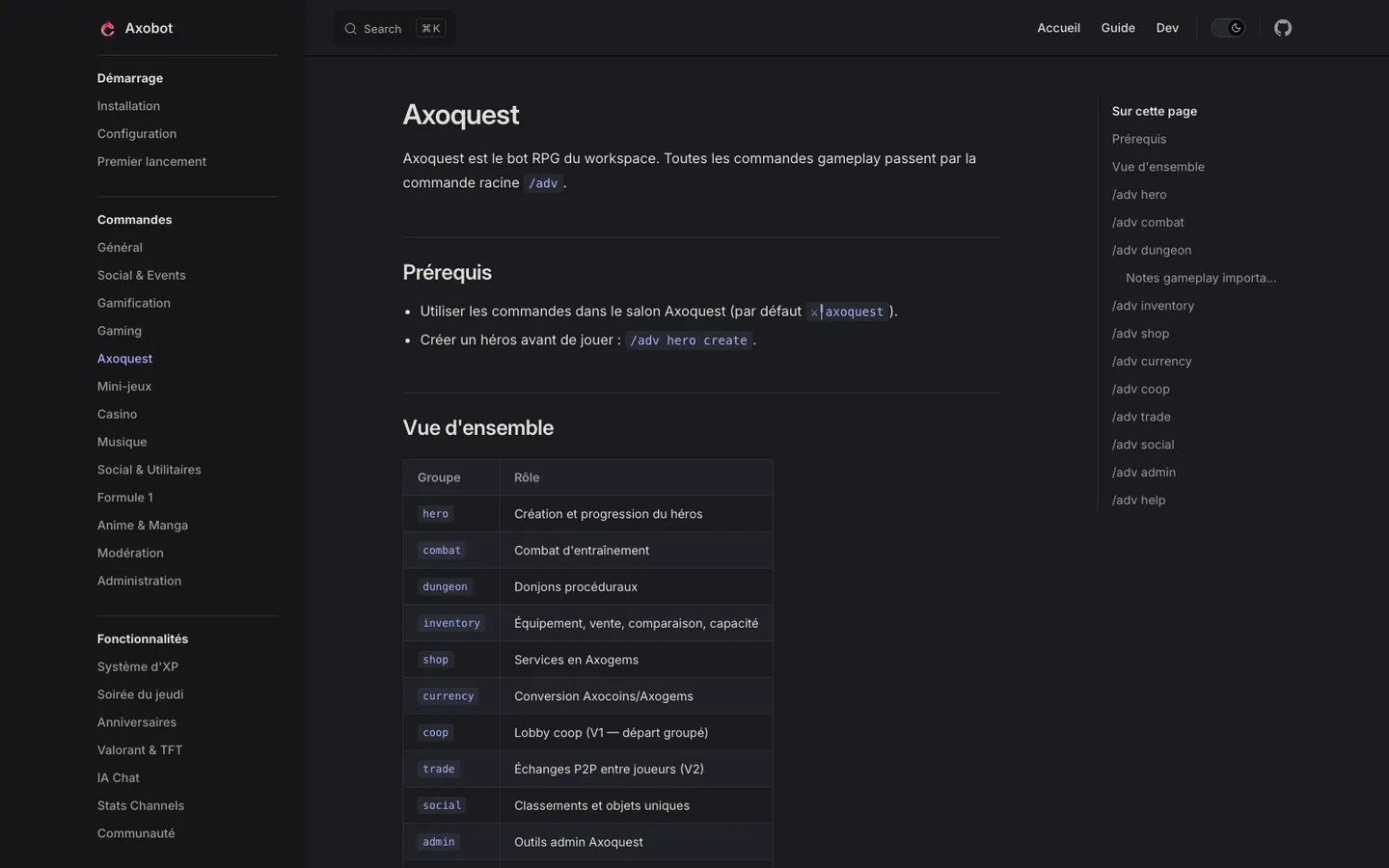Jump to /adv combat section

tap(1148, 223)
